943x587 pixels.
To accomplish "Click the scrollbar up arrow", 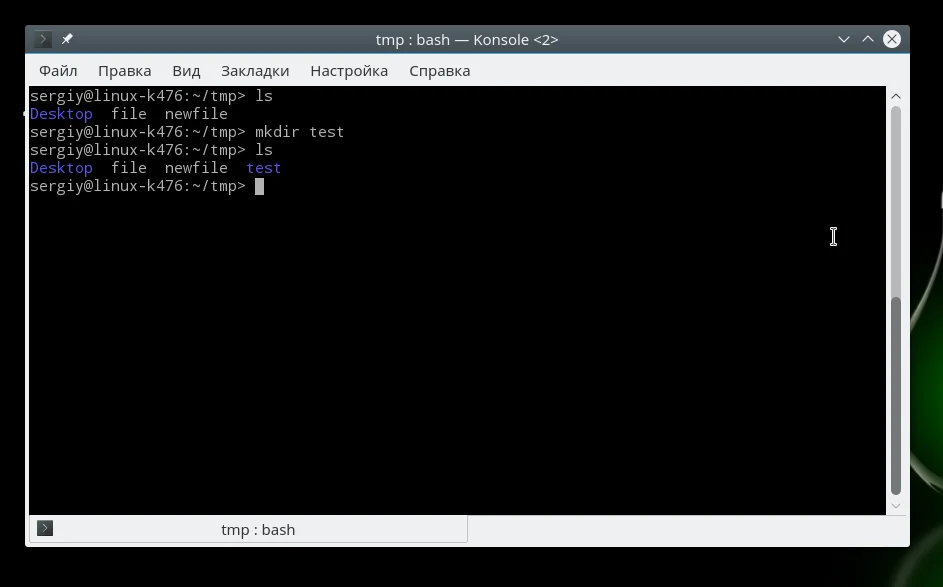I will tap(895, 96).
